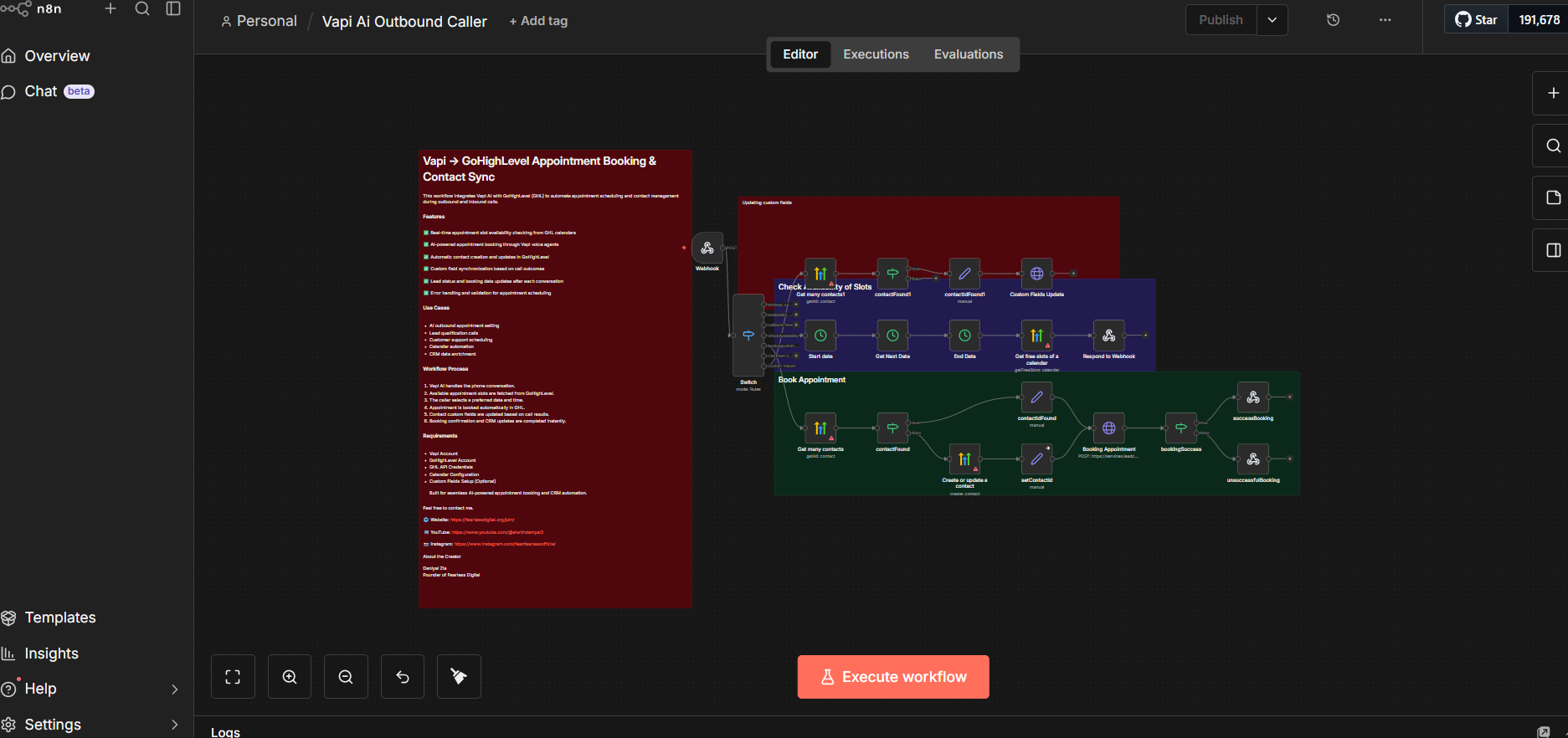This screenshot has width=1568, height=738.
Task: Toggle the left sidebar collapse icon
Action: point(173,9)
